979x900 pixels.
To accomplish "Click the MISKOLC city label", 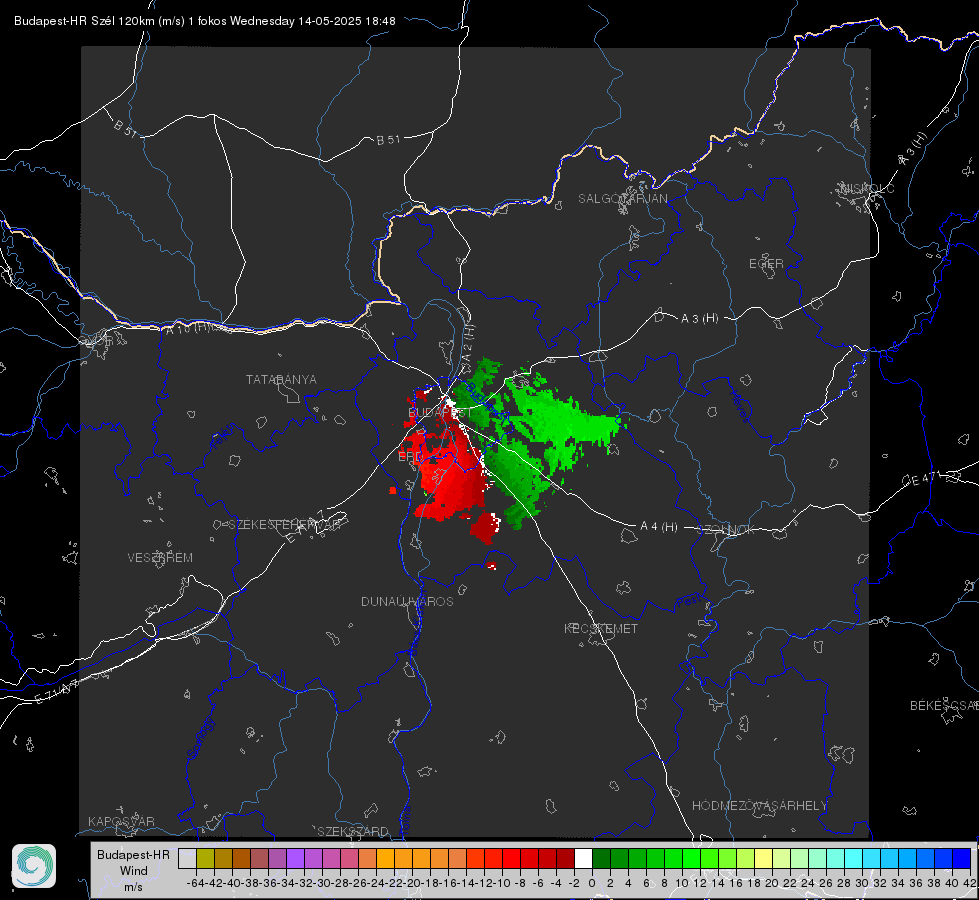I will point(867,189).
